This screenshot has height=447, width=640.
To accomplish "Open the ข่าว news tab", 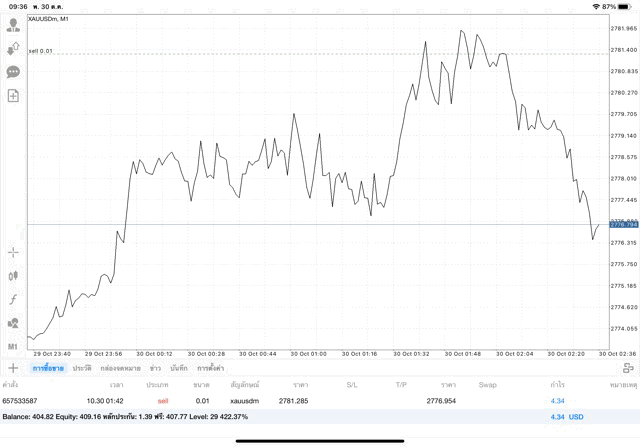I will tap(155, 369).
